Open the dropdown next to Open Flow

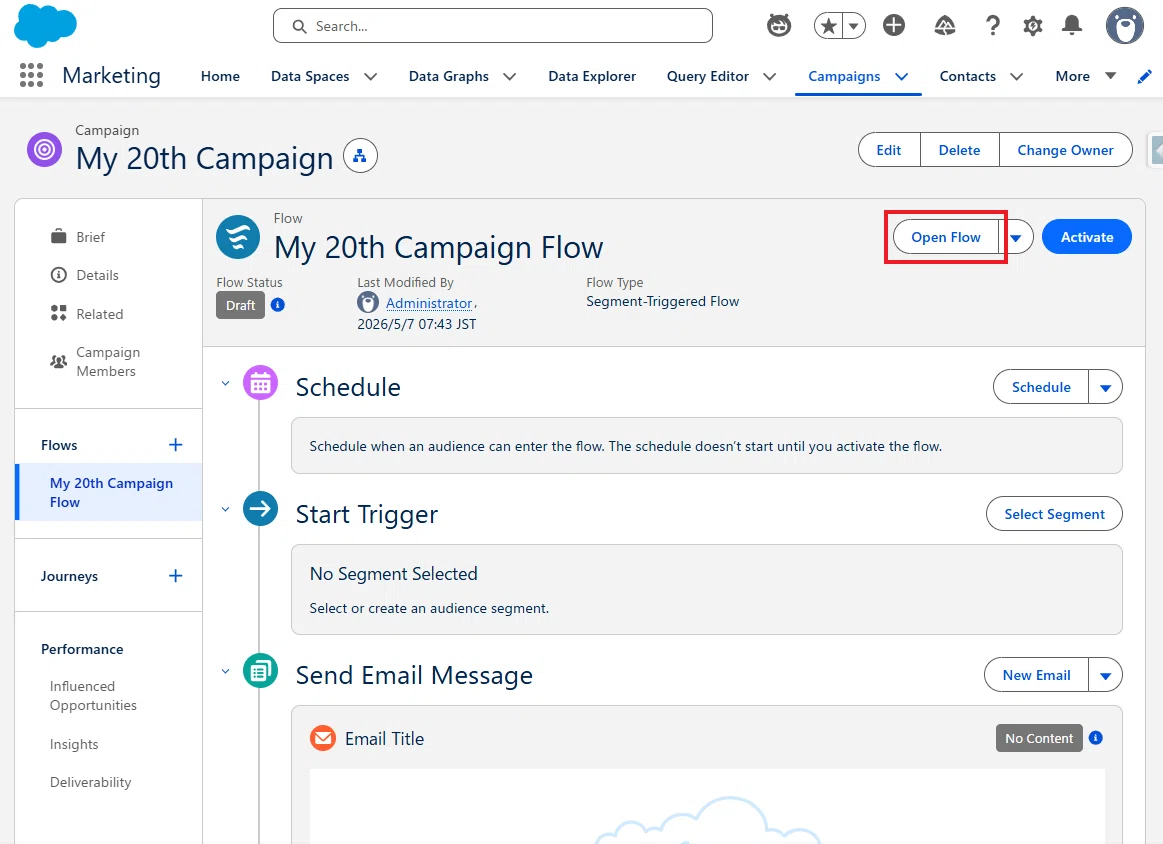[x=1016, y=237]
